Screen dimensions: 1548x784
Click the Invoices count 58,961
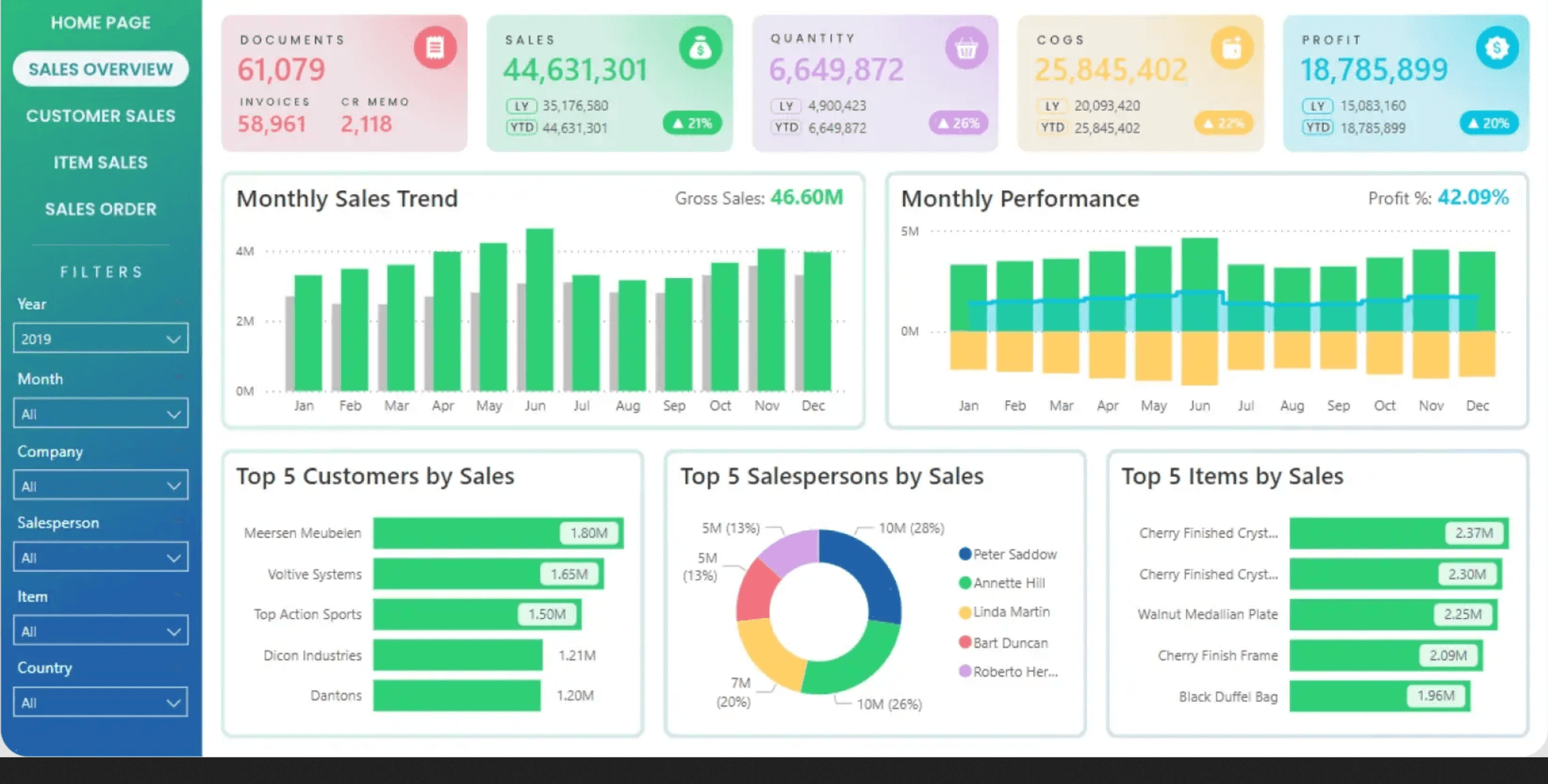[272, 124]
